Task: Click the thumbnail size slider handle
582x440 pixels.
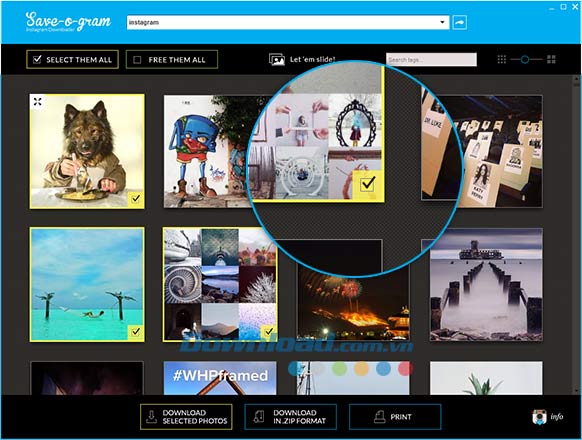Action: point(524,59)
